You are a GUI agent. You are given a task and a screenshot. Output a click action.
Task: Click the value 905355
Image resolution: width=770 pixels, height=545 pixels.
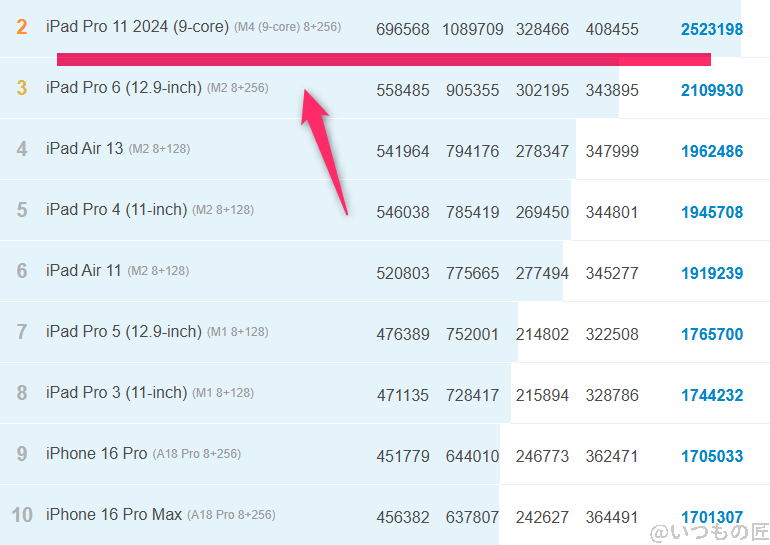[x=472, y=90]
